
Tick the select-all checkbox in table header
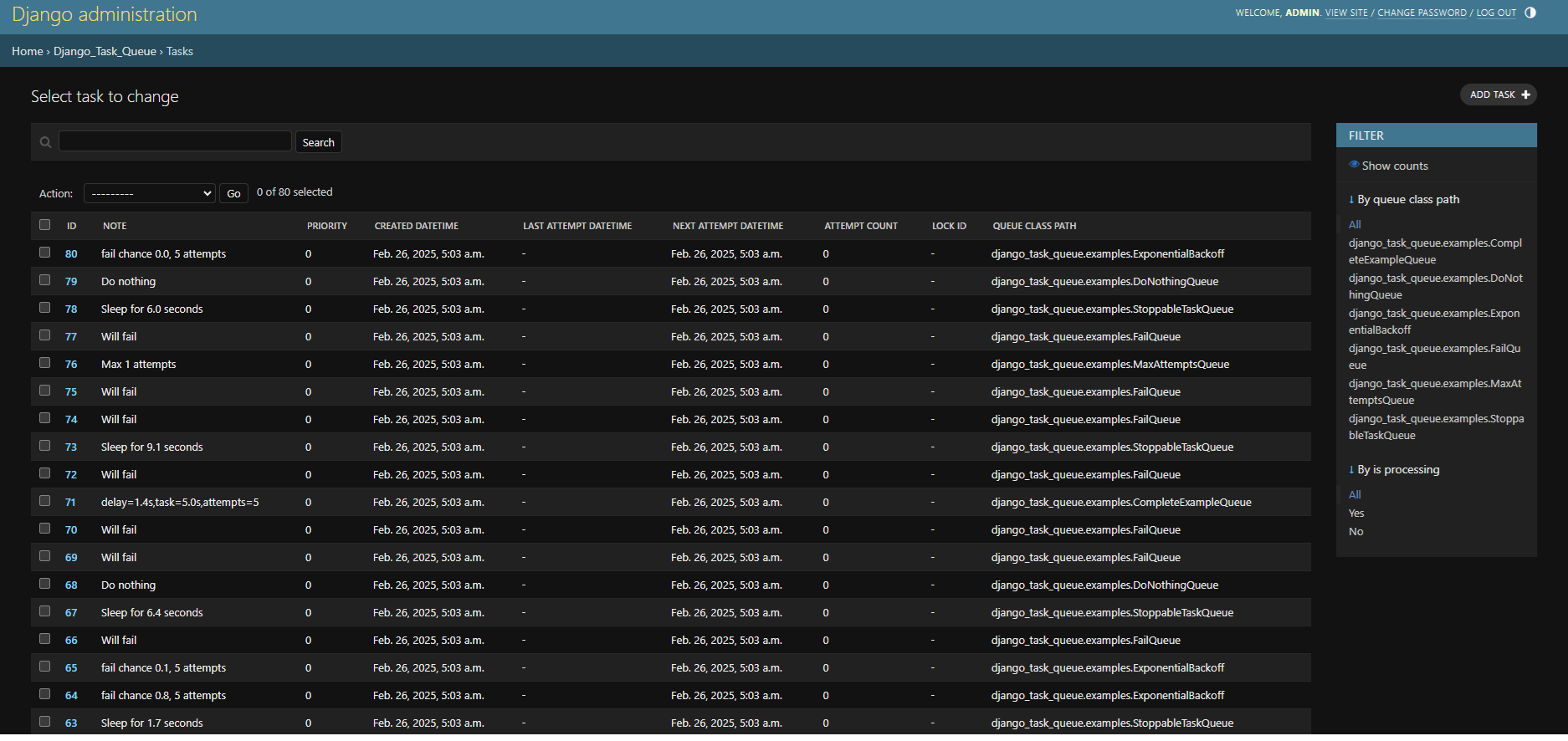pyautogui.click(x=45, y=225)
